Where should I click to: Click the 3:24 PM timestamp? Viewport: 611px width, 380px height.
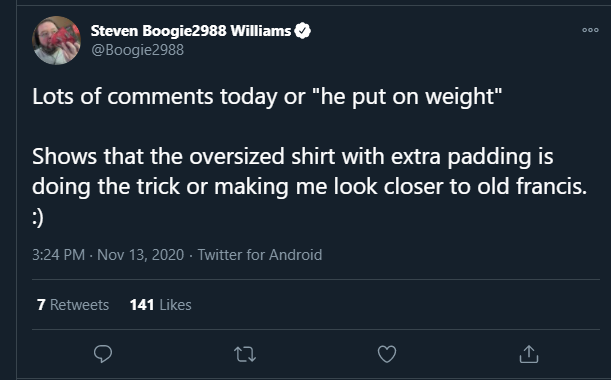pos(58,255)
